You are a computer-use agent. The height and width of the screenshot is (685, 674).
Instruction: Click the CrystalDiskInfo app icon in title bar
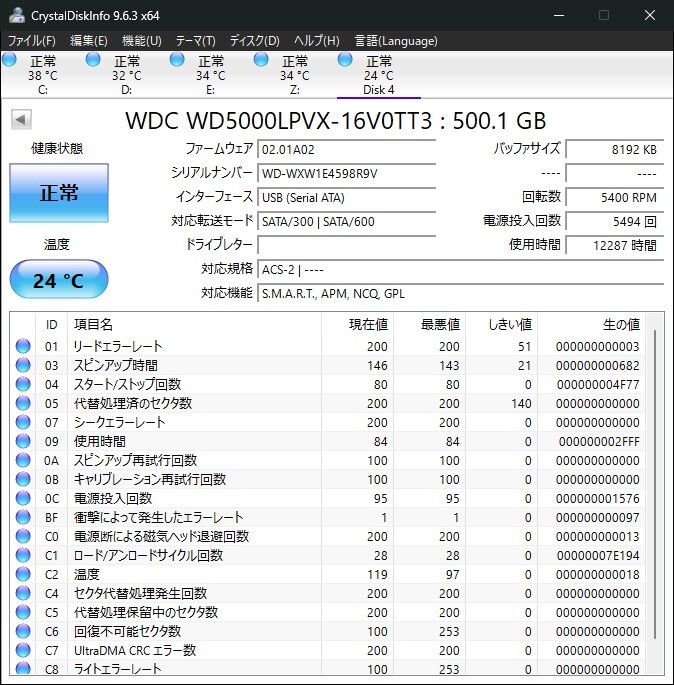[17, 15]
